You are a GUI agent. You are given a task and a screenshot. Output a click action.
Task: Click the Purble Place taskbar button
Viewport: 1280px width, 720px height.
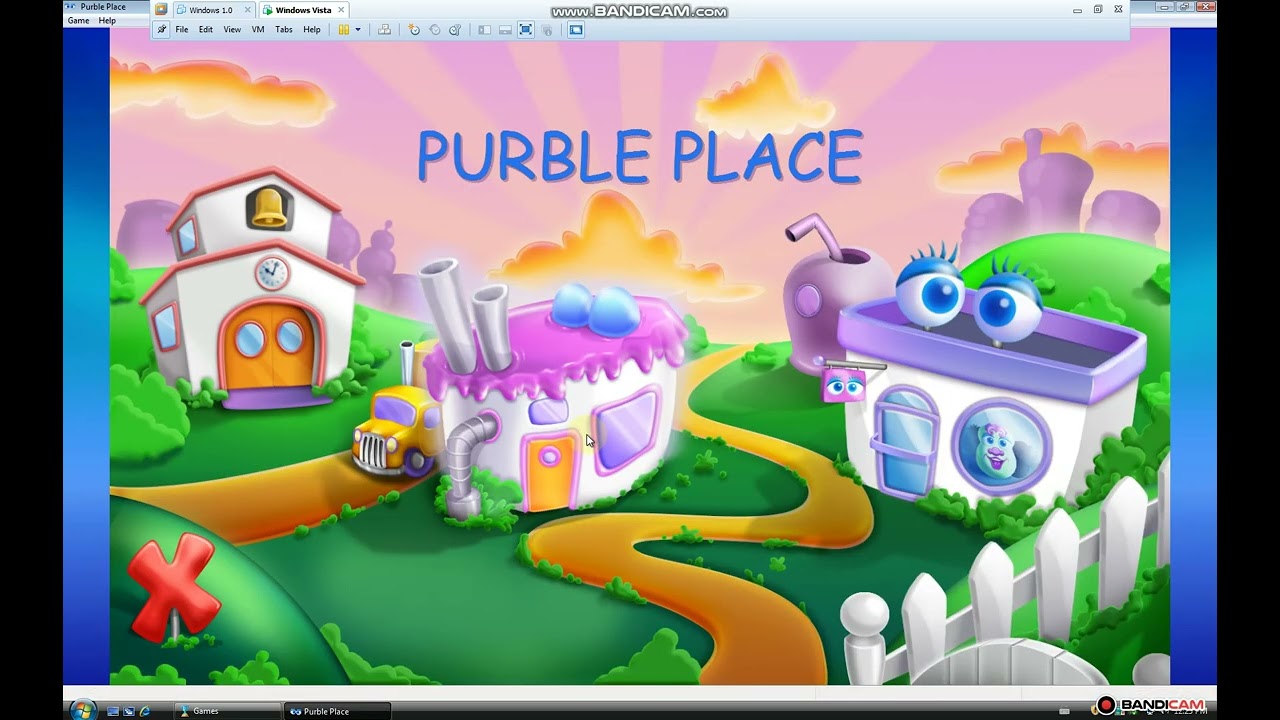[337, 711]
